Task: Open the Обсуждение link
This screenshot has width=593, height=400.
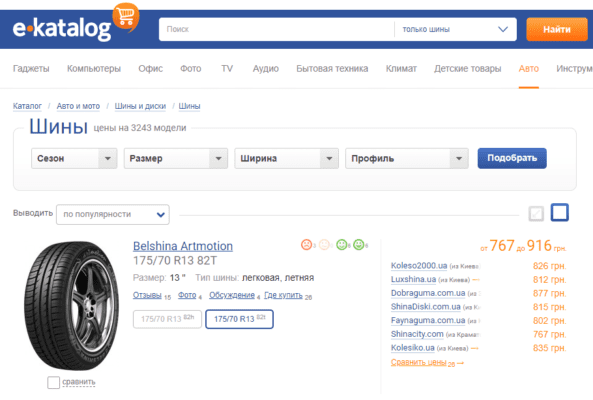Action: click(x=232, y=295)
